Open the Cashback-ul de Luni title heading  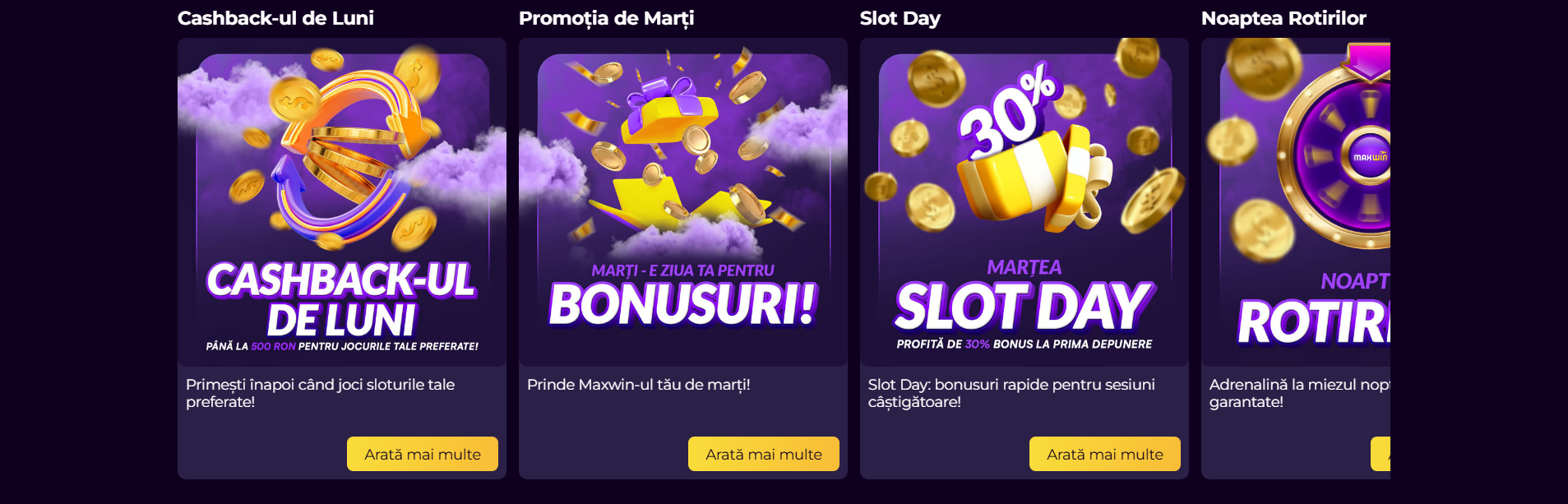pos(276,17)
